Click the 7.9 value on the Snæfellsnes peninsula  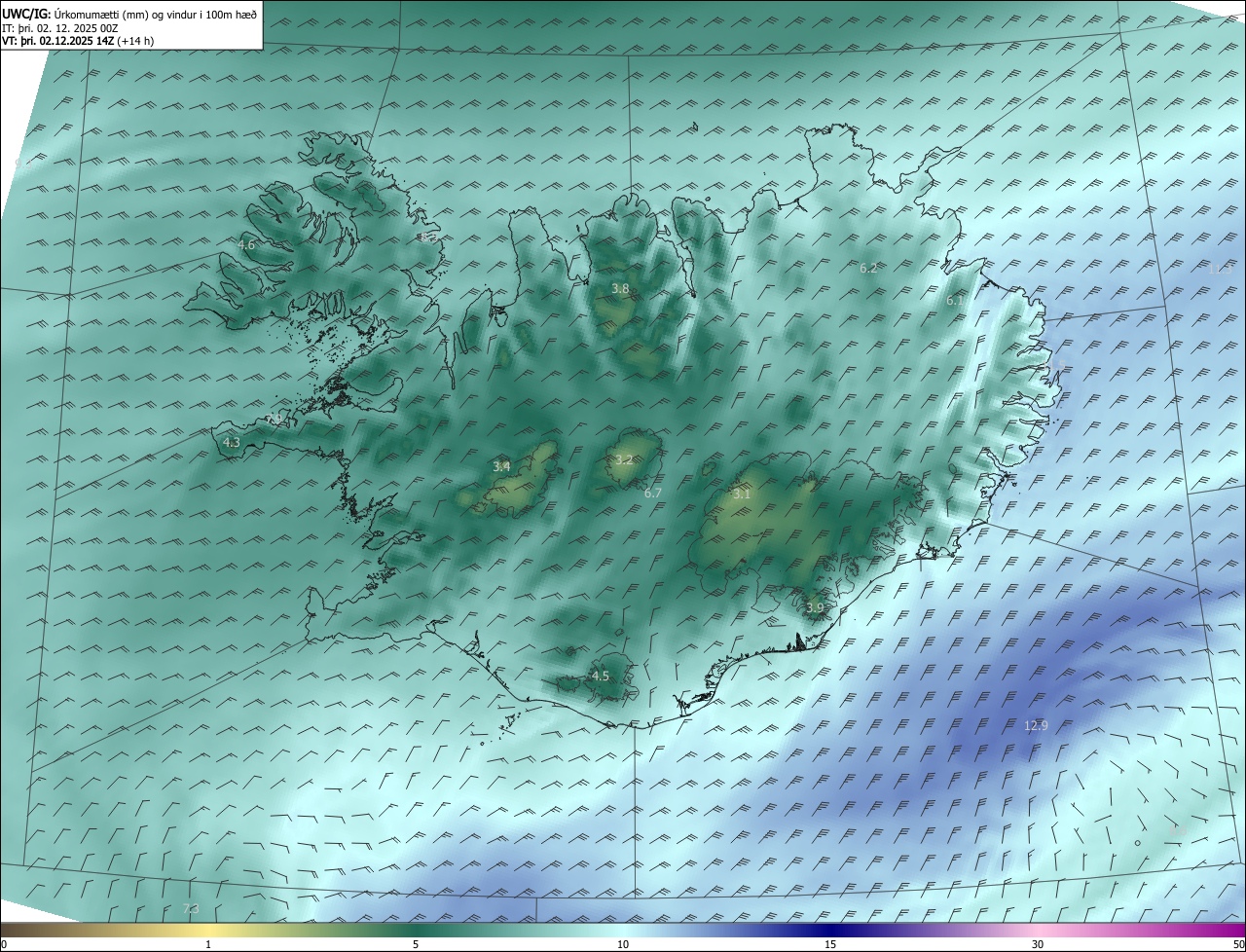pyautogui.click(x=274, y=419)
